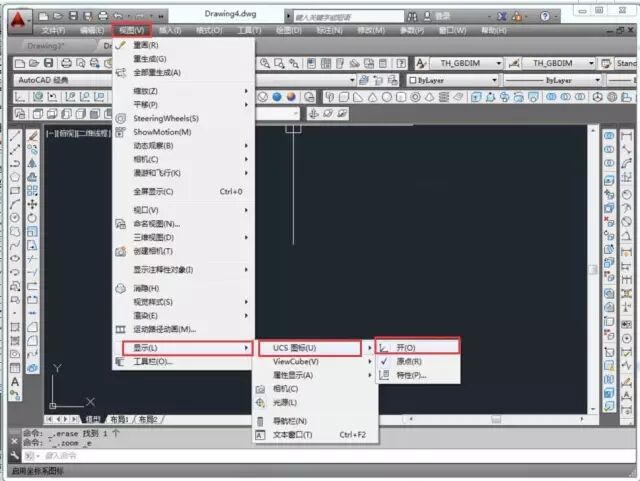640x481 pixels.
Task: Toggle UCS icon 开(O) on
Action: point(417,347)
